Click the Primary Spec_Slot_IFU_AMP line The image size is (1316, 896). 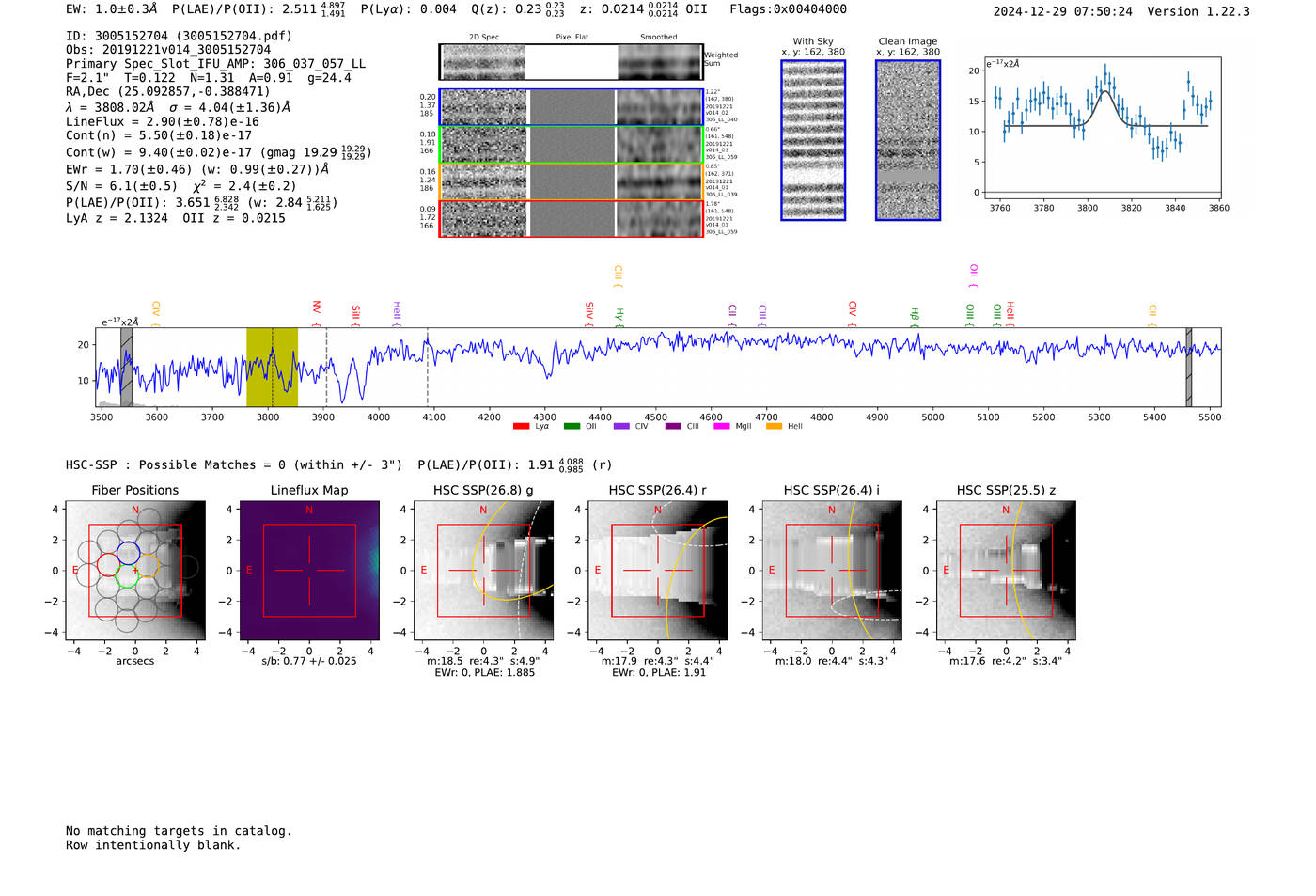point(215,64)
